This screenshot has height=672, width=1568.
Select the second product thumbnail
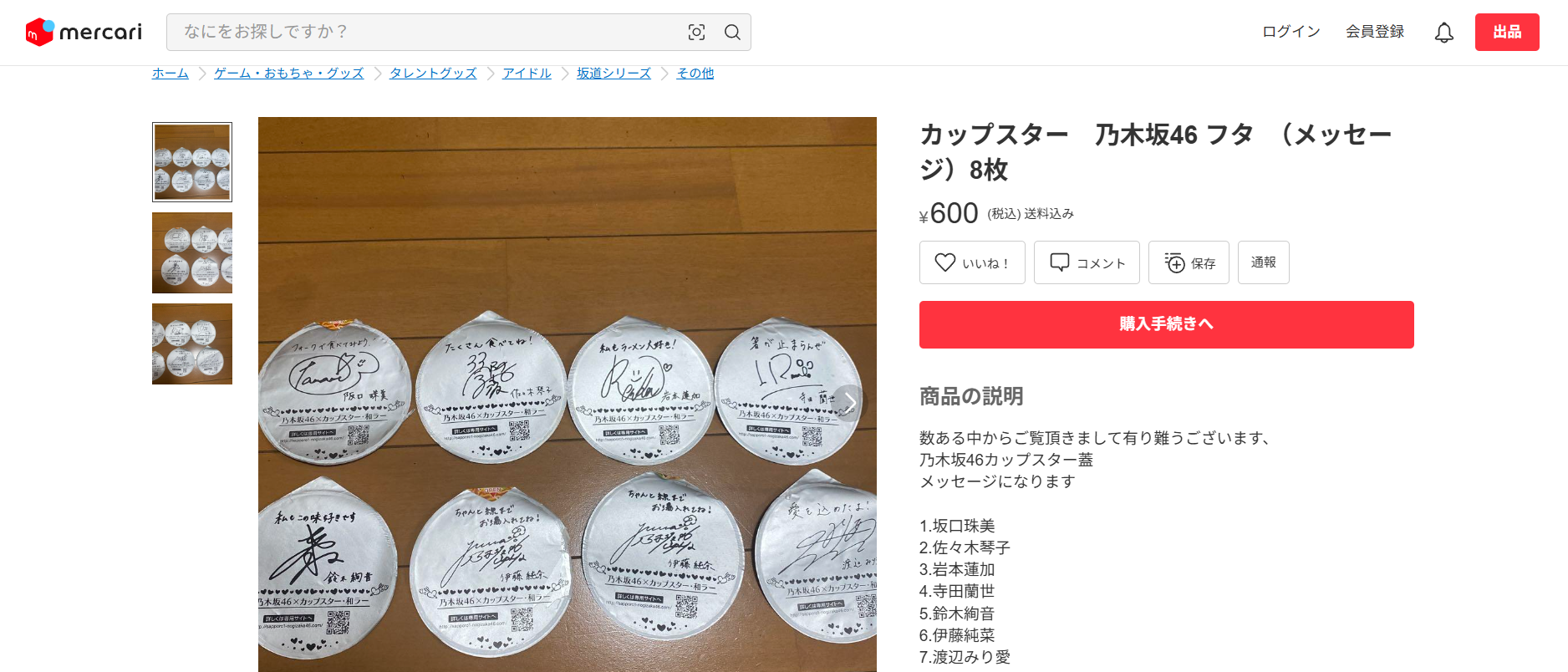pyautogui.click(x=192, y=252)
